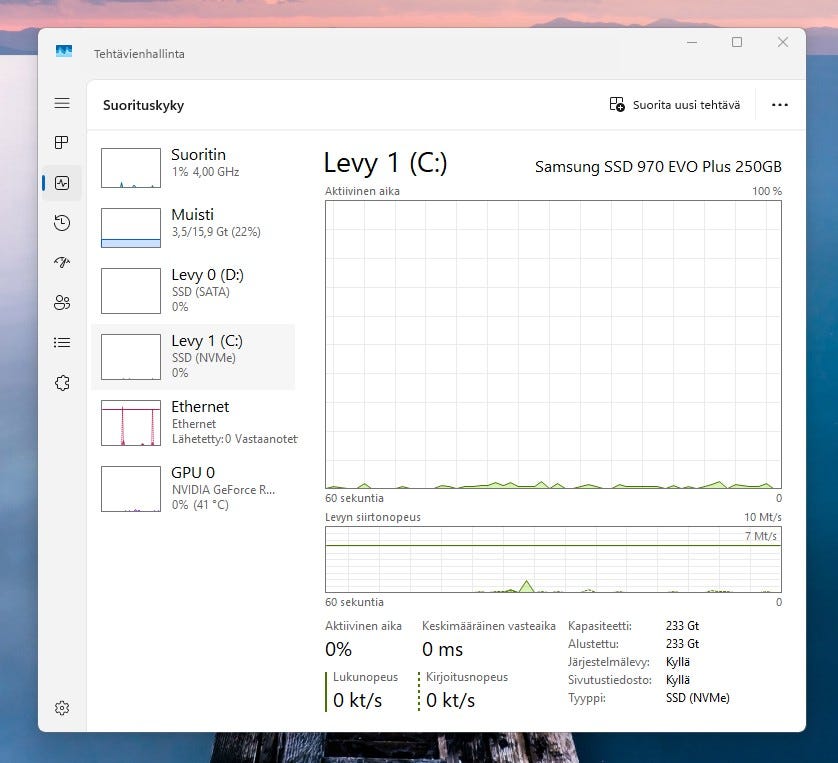Screen dimensions: 838x763
Task: Select the Muisti memory entry
Action: coord(193,228)
